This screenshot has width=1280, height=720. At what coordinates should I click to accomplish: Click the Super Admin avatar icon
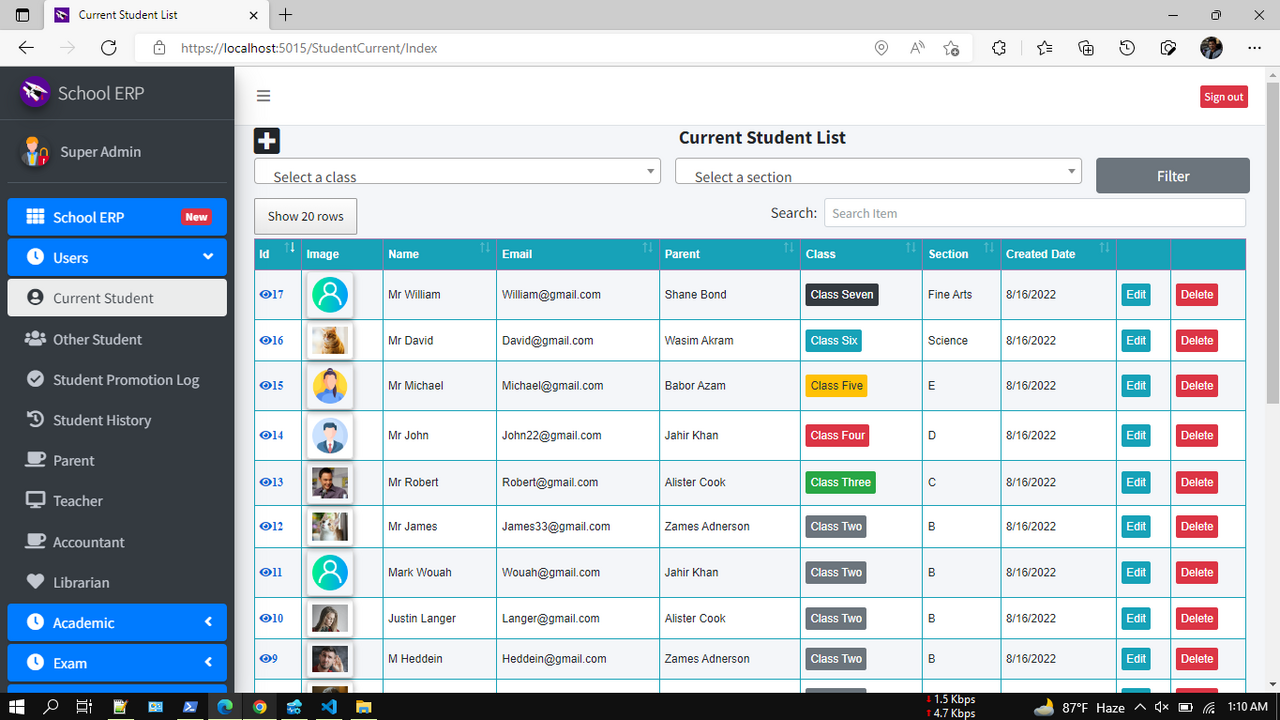coord(36,151)
